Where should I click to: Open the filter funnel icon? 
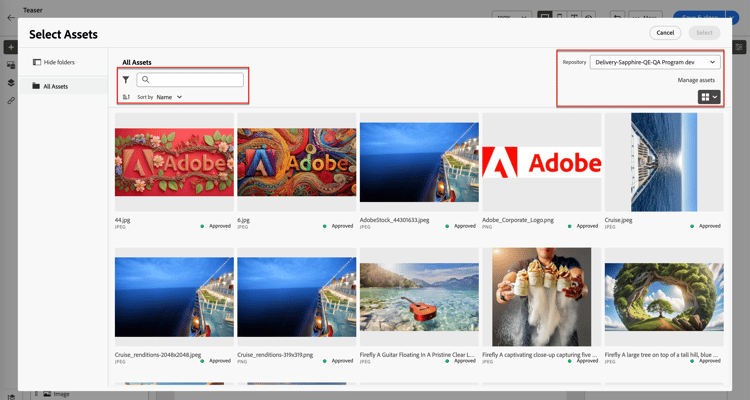126,80
